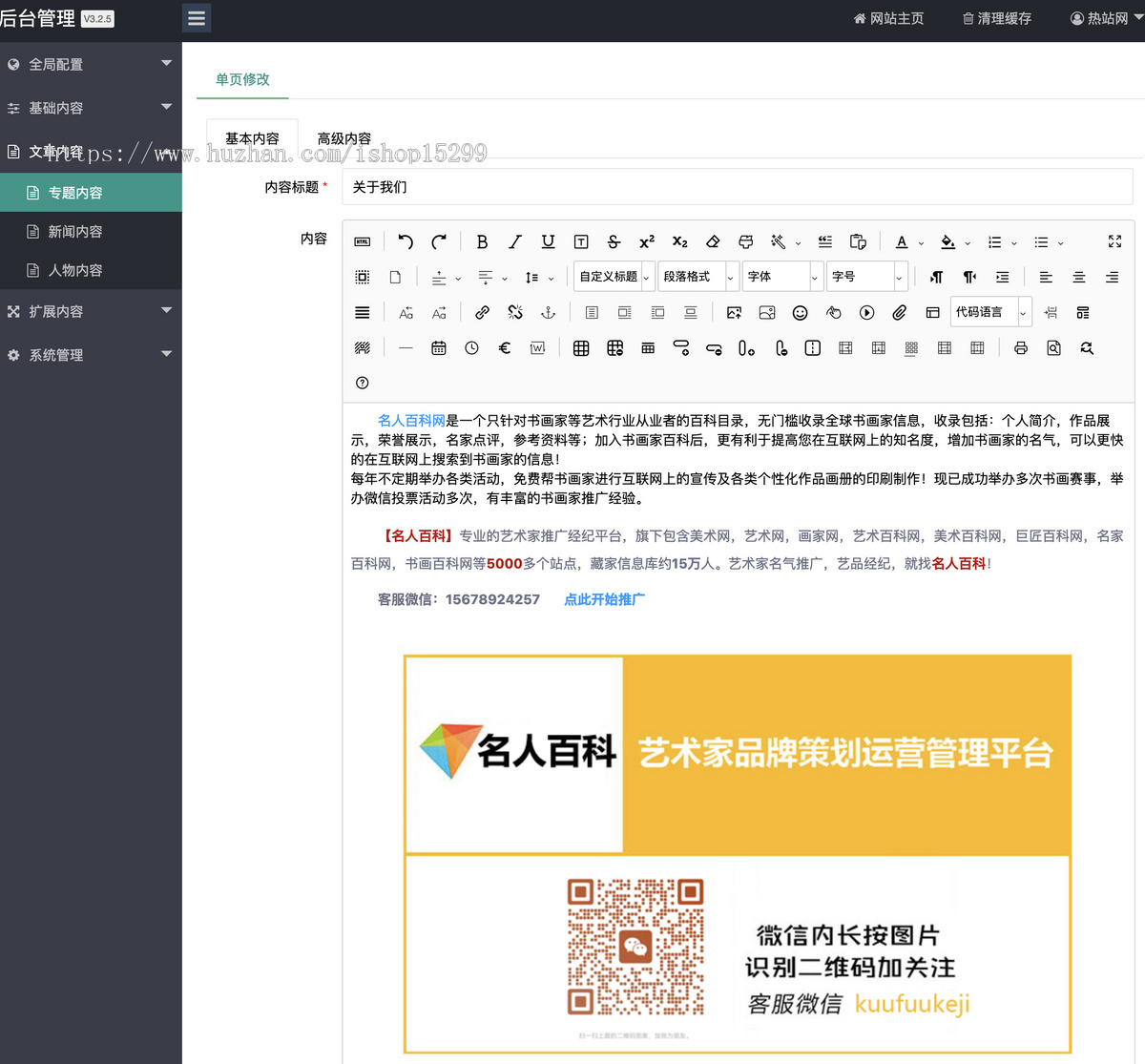Click the insert video play icon
This screenshot has height=1064, width=1145.
(x=866, y=312)
